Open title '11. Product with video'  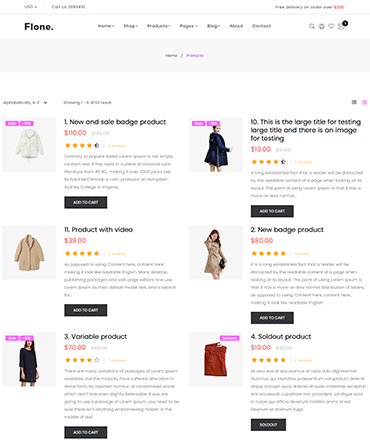click(98, 230)
